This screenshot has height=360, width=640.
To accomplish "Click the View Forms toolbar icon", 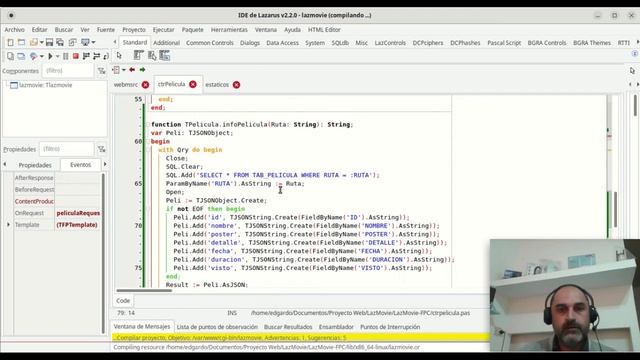I will [21, 56].
